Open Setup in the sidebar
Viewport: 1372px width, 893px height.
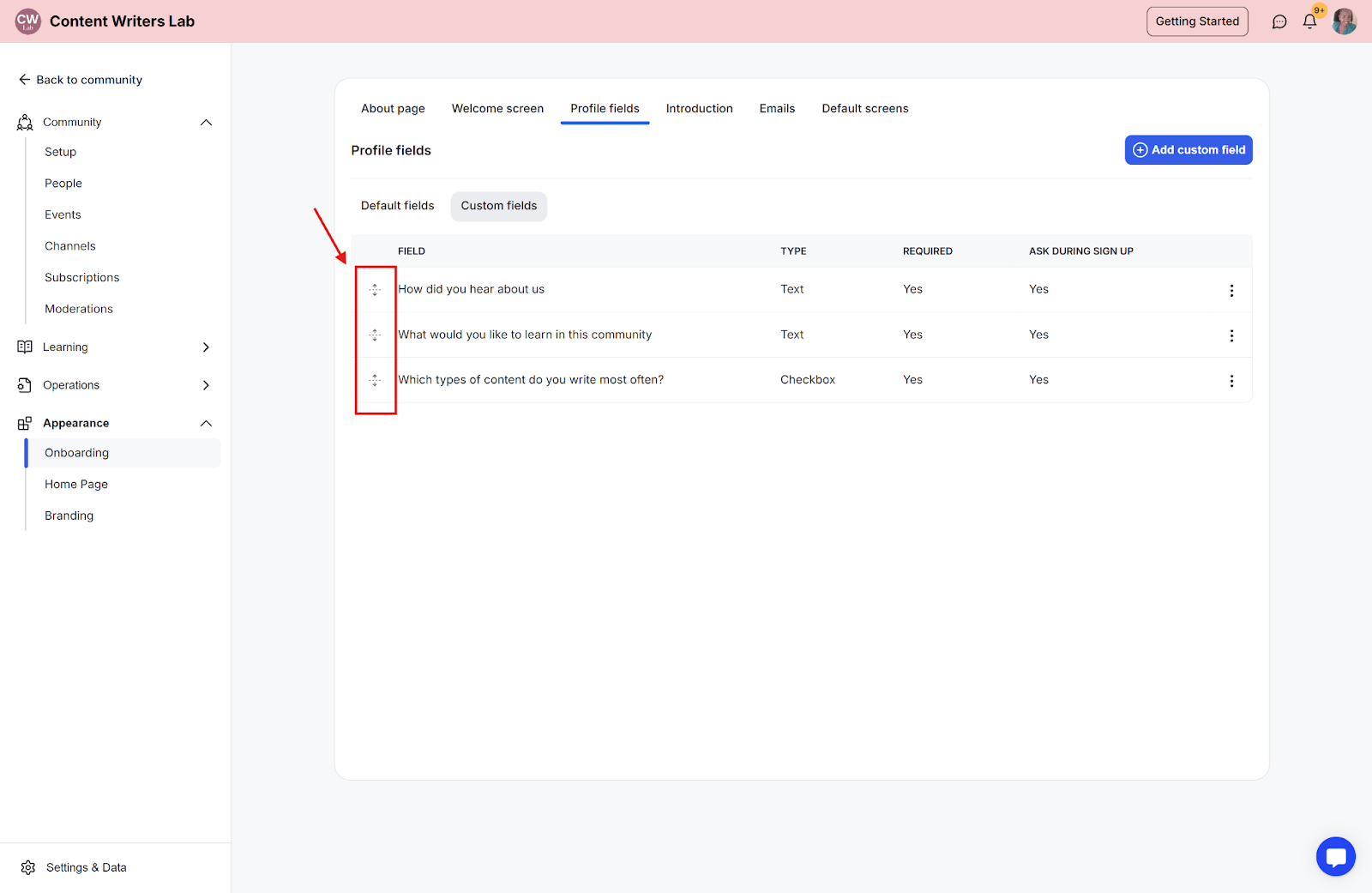[61, 152]
